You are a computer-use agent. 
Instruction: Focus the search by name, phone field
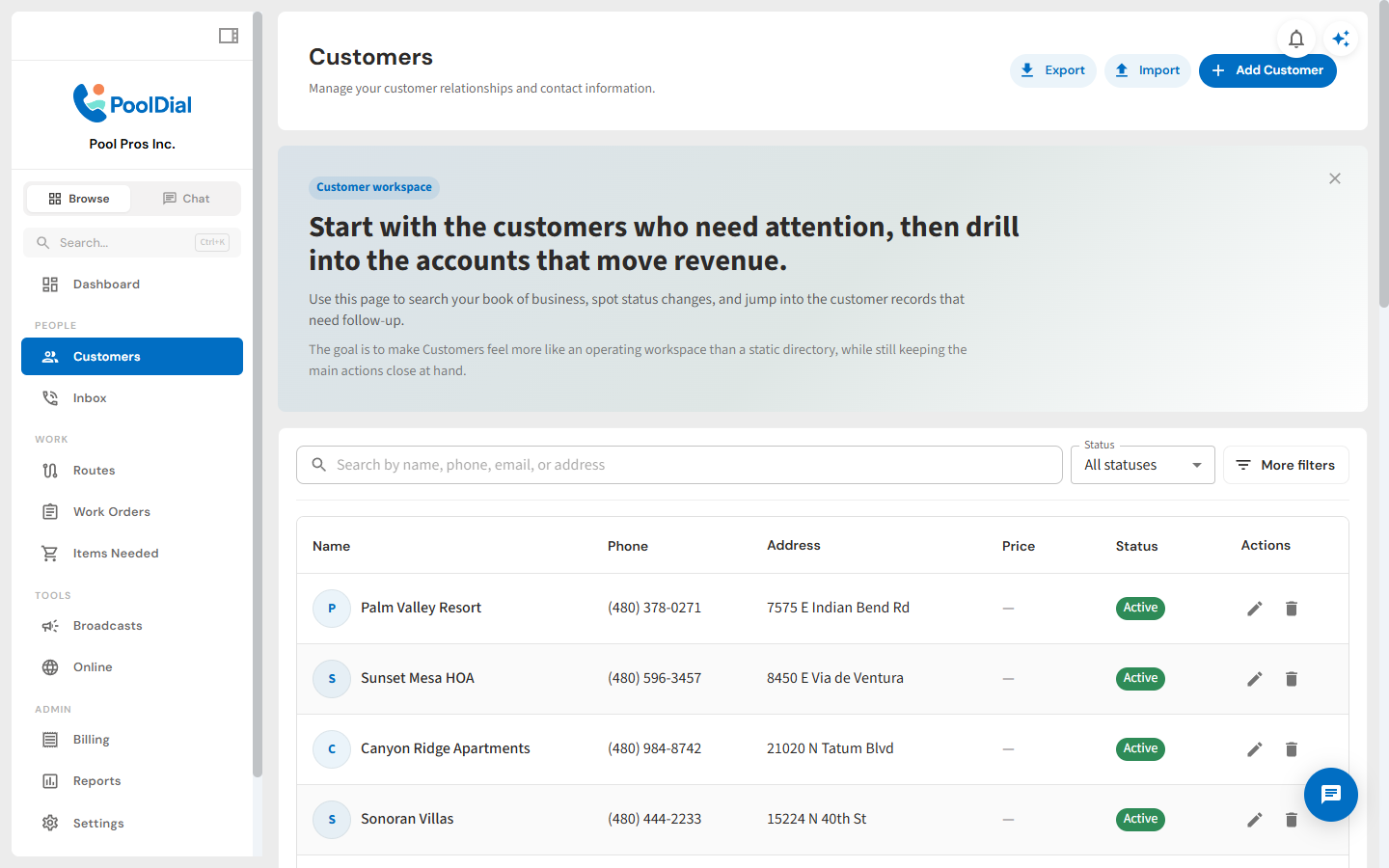pyautogui.click(x=679, y=465)
